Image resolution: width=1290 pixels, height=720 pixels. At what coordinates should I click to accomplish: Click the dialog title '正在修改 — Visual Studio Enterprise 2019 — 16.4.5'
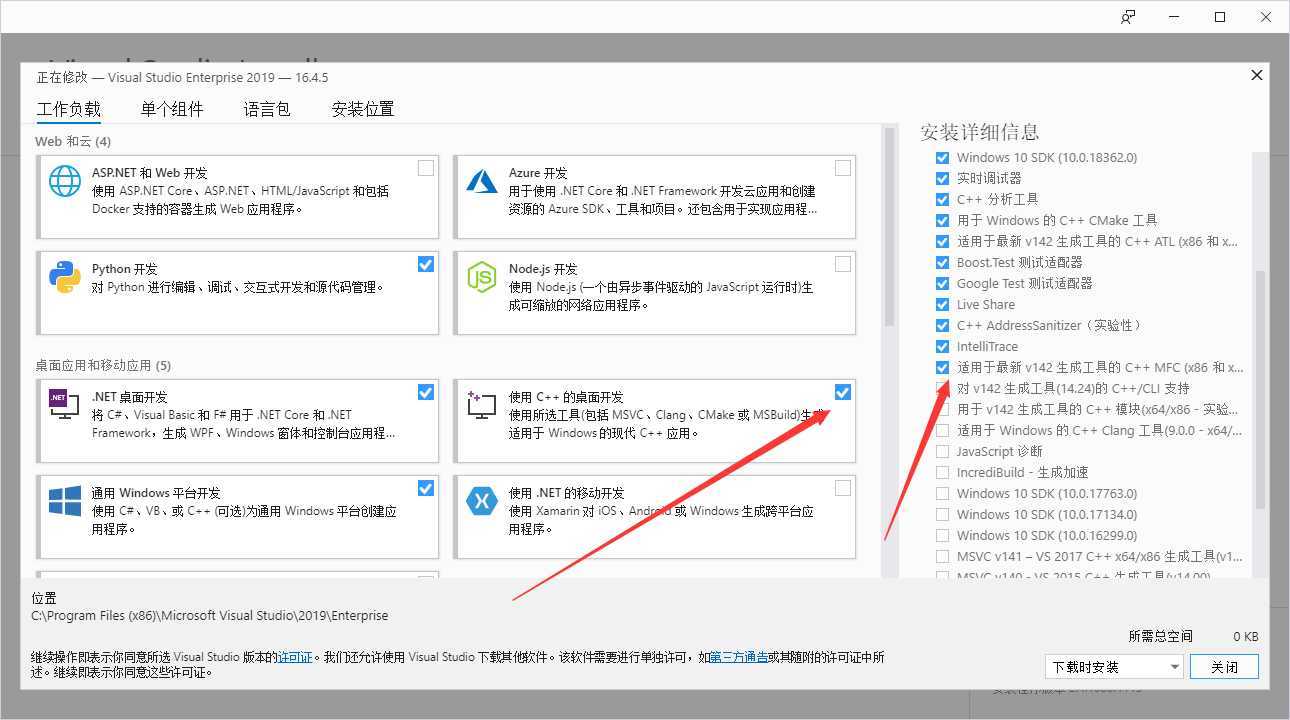183,77
